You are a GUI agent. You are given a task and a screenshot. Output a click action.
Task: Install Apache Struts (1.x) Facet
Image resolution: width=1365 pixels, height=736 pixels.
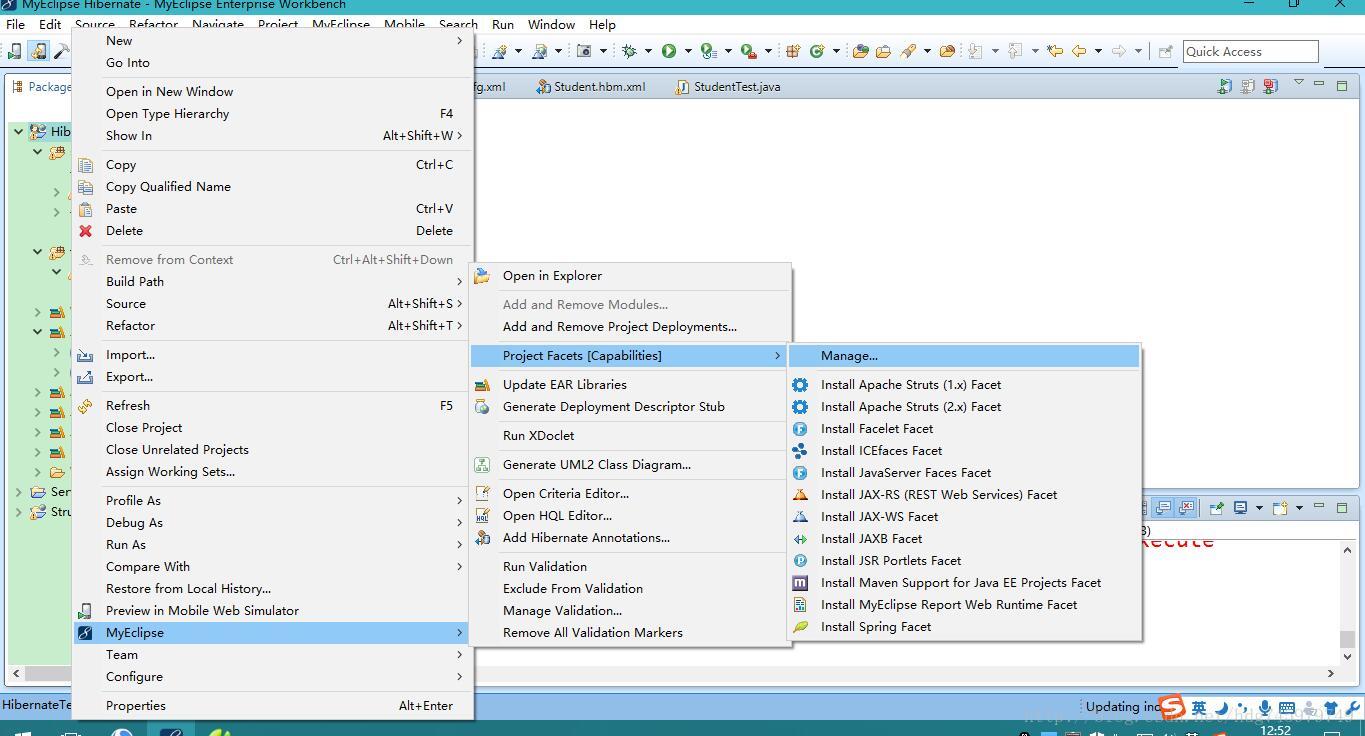pos(963,385)
